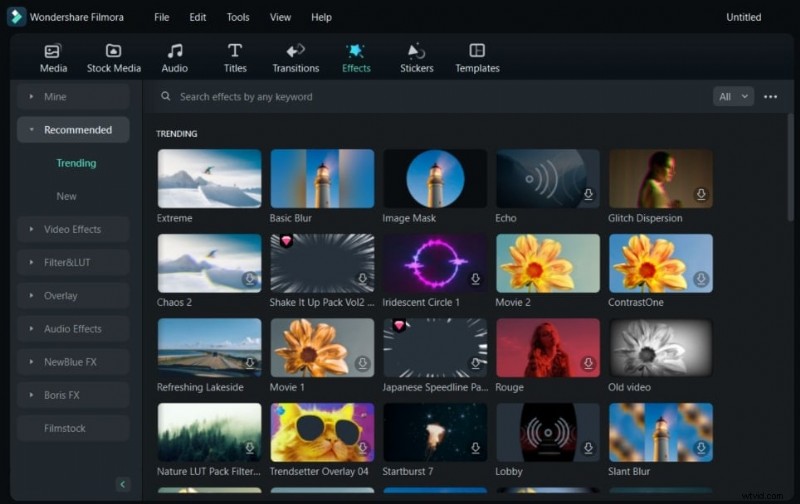Select the Image Mask effect thumbnail
This screenshot has width=800, height=504.
pyautogui.click(x=435, y=179)
